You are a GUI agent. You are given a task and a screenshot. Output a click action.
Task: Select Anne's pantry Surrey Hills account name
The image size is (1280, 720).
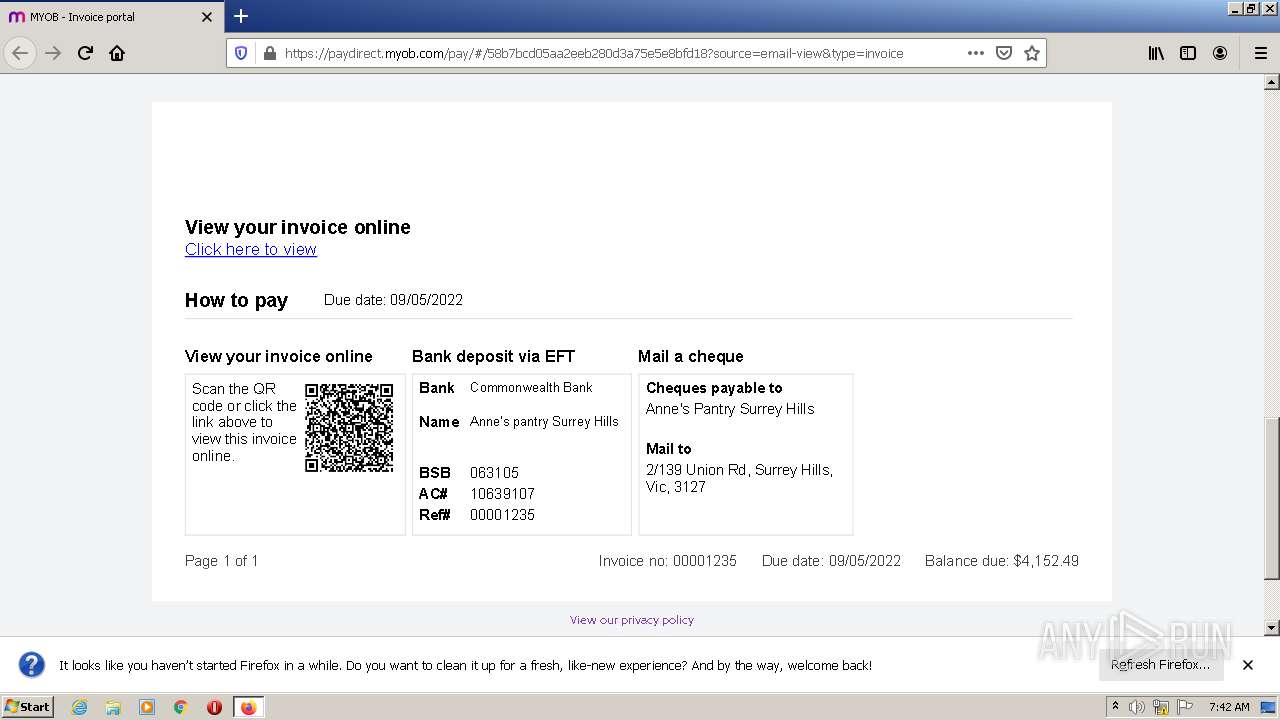click(544, 422)
